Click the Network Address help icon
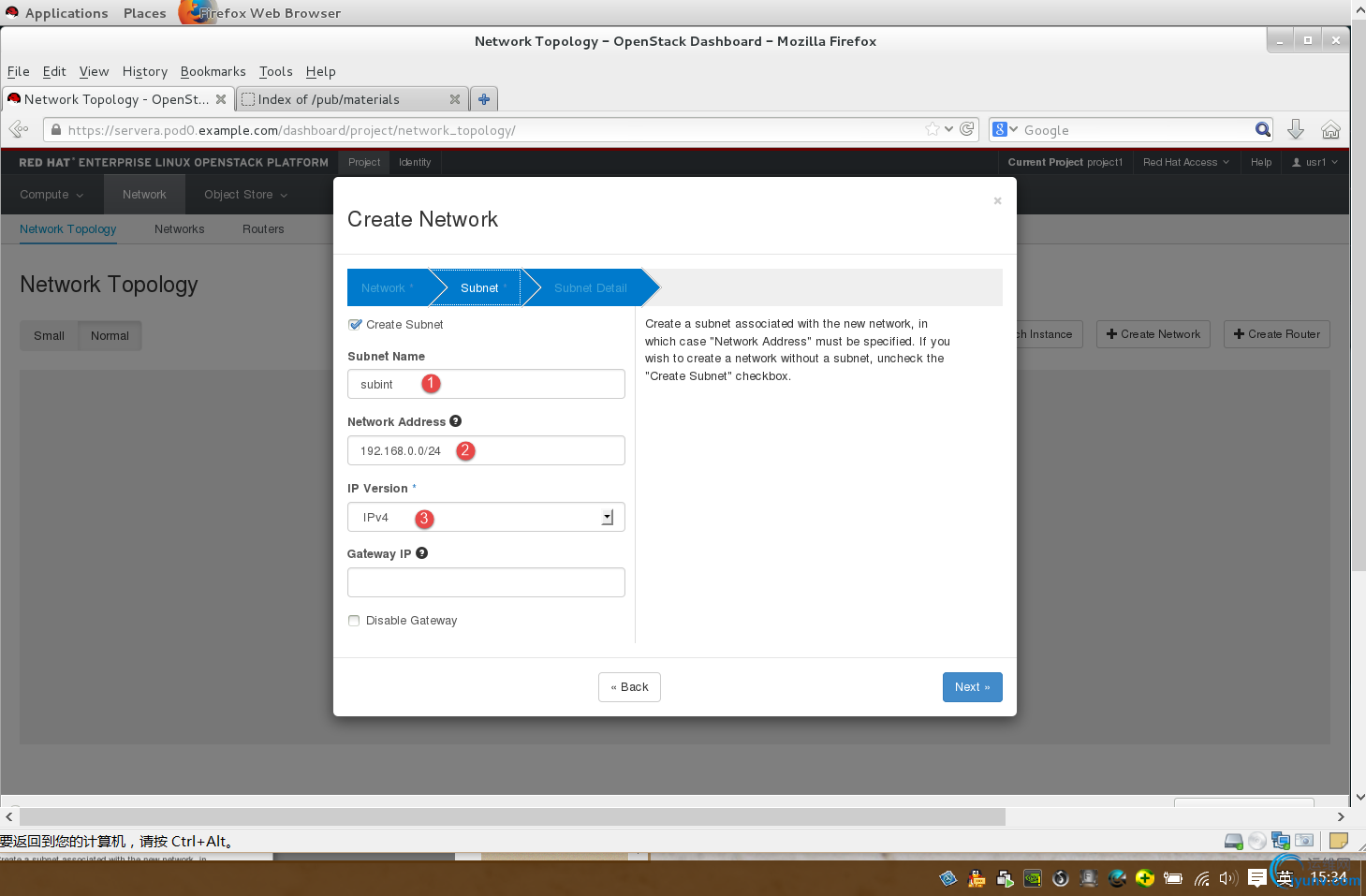The image size is (1366, 896). tap(456, 421)
